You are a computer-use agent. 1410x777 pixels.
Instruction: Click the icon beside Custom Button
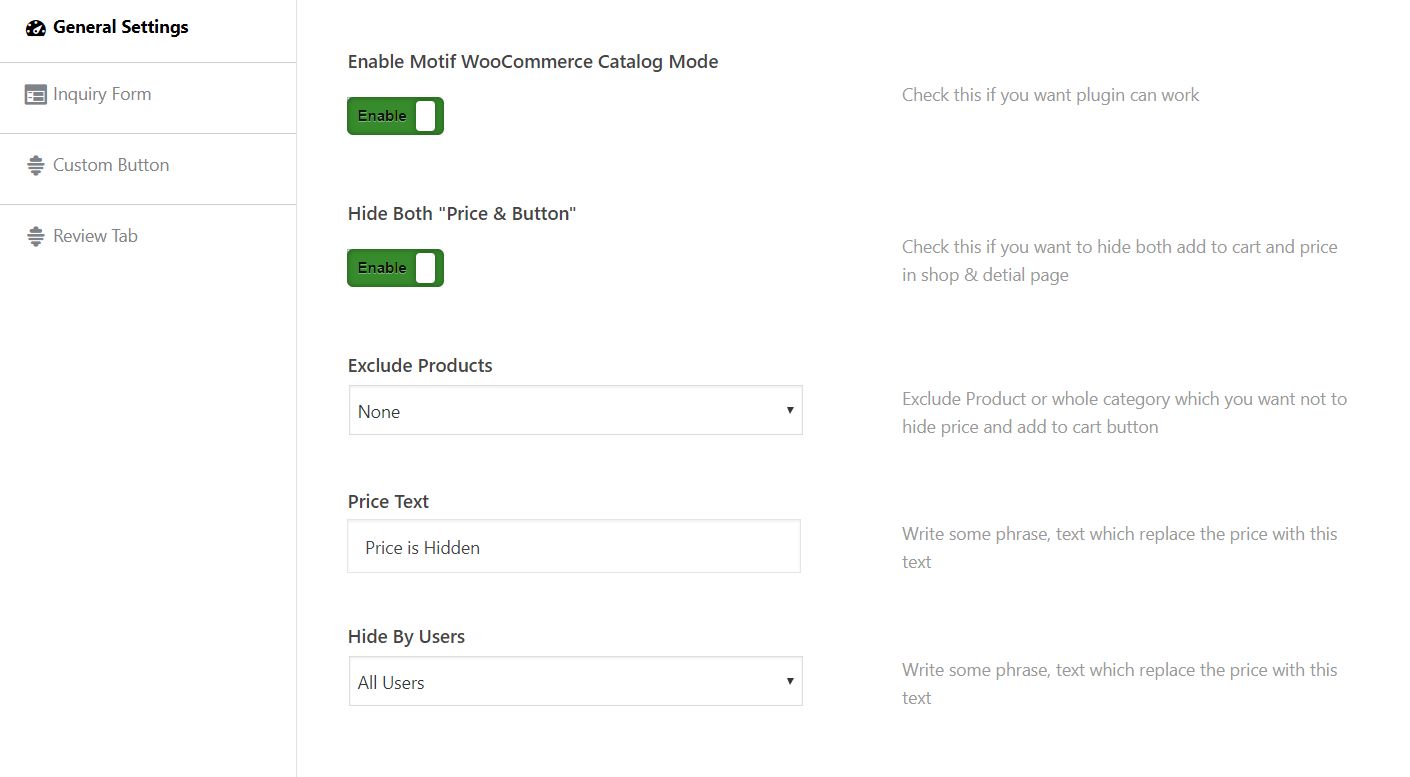tap(36, 166)
